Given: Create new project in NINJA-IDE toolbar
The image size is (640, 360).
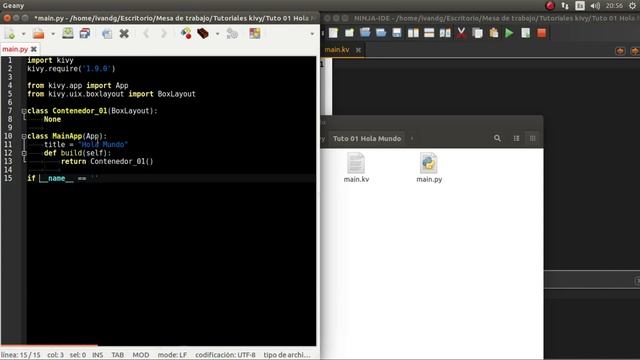Looking at the screenshot, I should (349, 33).
